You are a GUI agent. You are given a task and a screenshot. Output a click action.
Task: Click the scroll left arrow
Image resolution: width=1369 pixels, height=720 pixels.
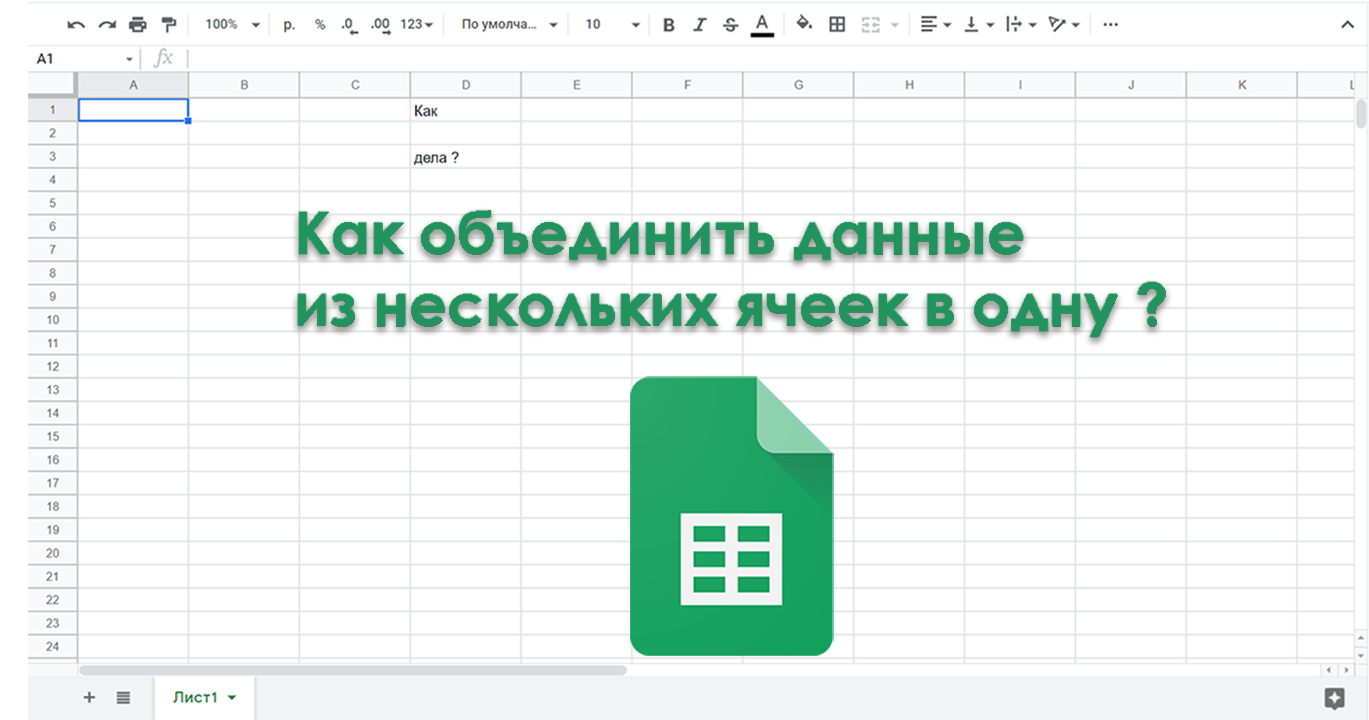coord(1327,670)
